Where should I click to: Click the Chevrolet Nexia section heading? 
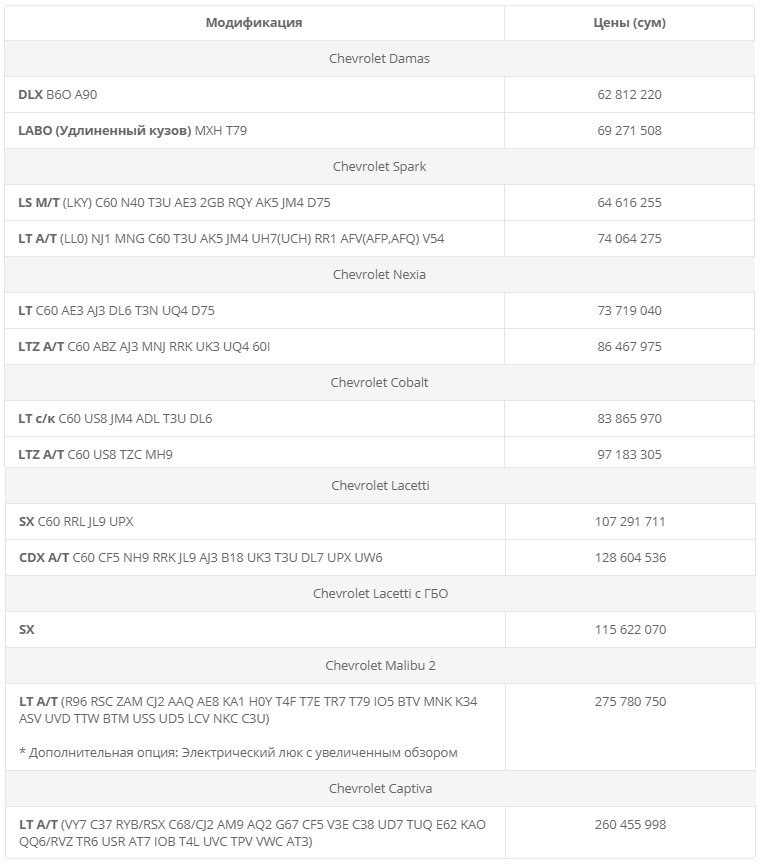tap(379, 274)
